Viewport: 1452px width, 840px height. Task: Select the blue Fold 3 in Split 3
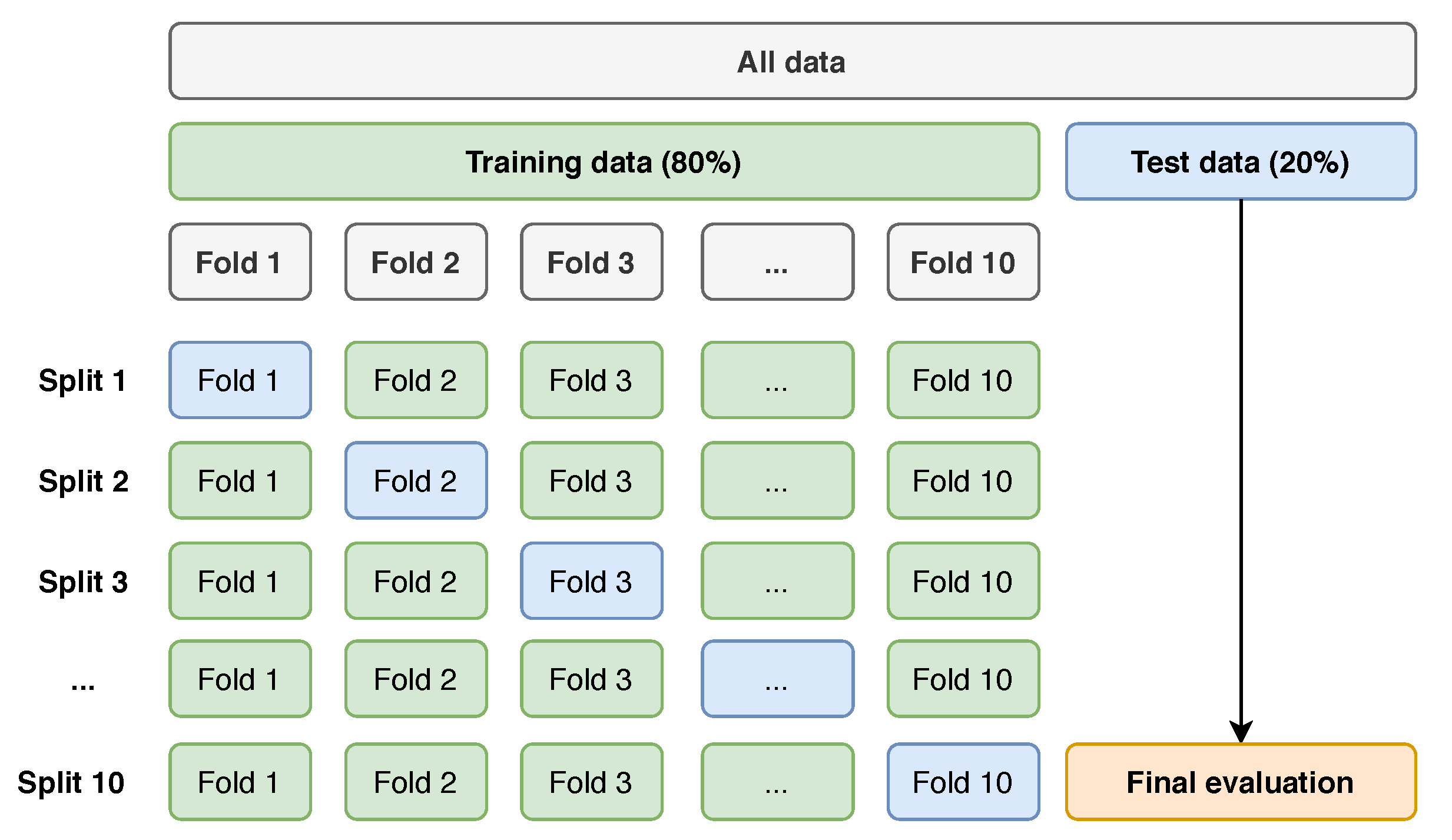[591, 581]
